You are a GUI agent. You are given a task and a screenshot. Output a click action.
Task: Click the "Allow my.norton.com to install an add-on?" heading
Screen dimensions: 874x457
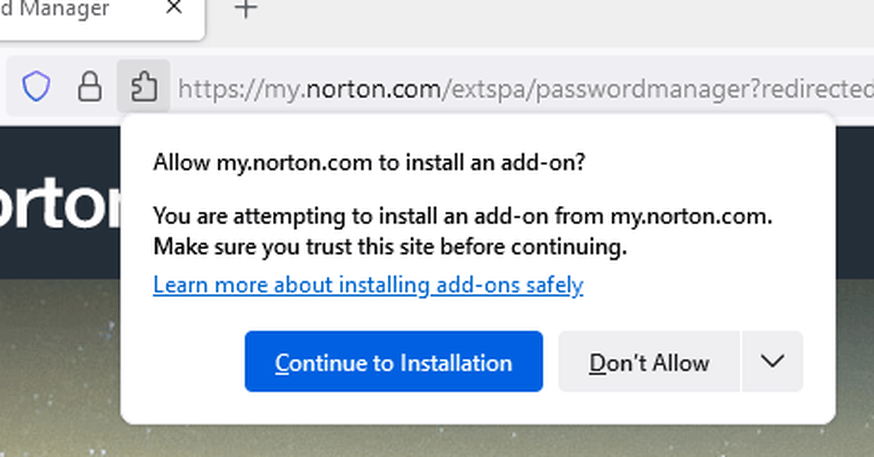click(368, 163)
